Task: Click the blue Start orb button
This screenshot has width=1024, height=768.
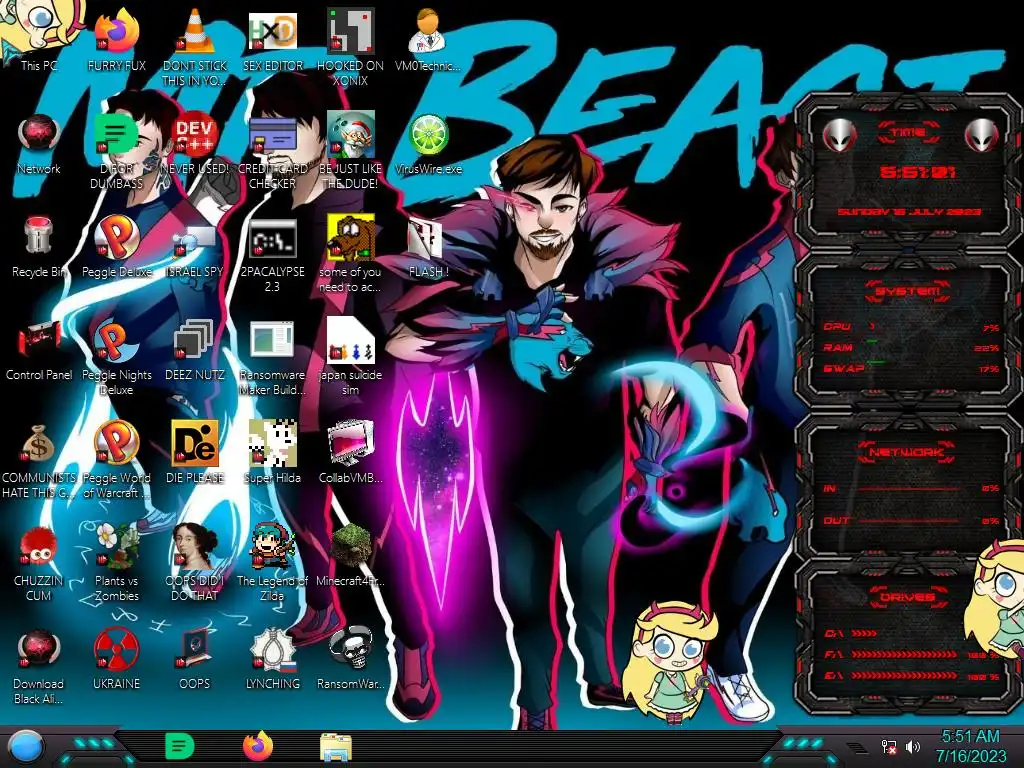Action: 25,748
